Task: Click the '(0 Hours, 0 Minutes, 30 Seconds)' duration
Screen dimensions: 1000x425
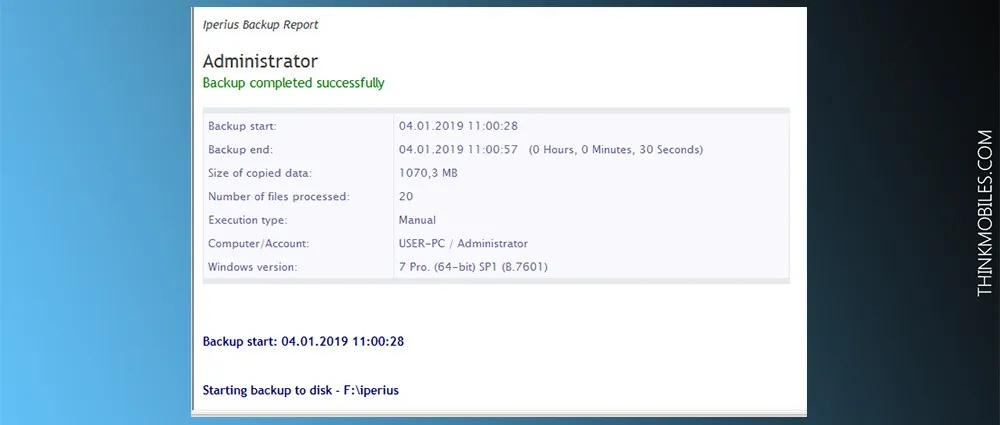Action: (x=616, y=150)
